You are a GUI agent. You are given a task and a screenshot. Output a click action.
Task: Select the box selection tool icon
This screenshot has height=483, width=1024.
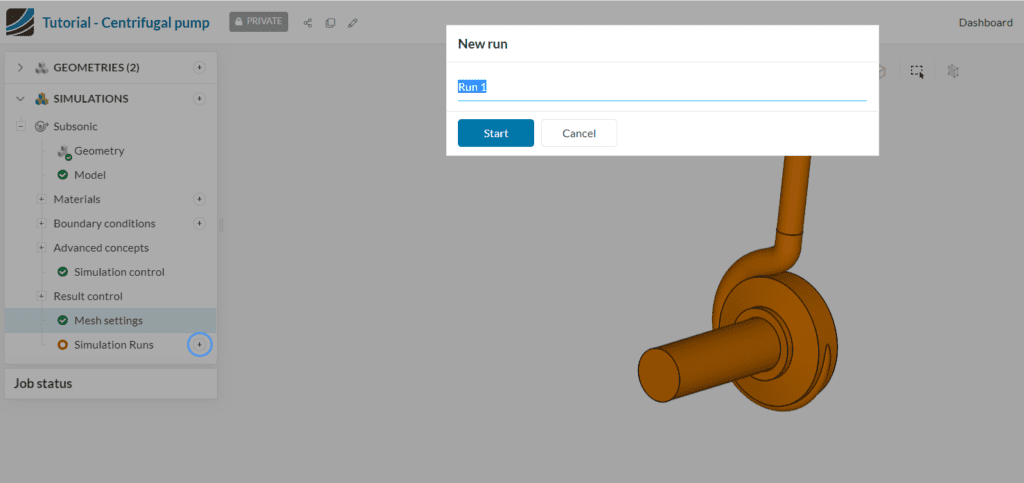(x=917, y=72)
